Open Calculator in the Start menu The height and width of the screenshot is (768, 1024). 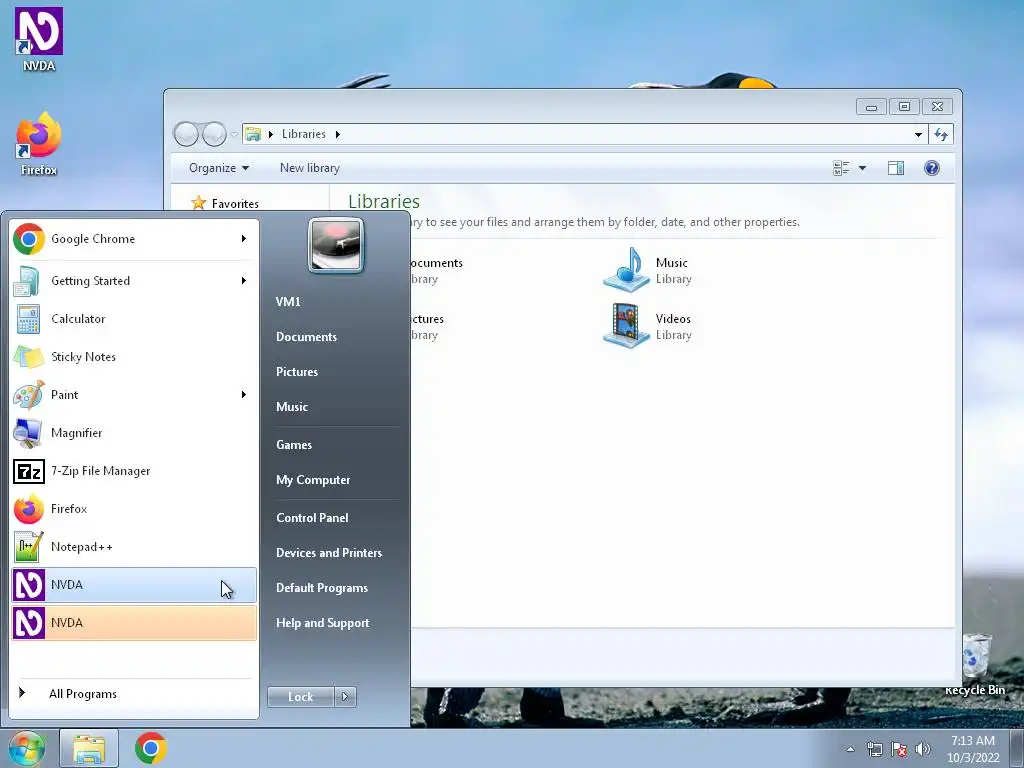(x=134, y=319)
